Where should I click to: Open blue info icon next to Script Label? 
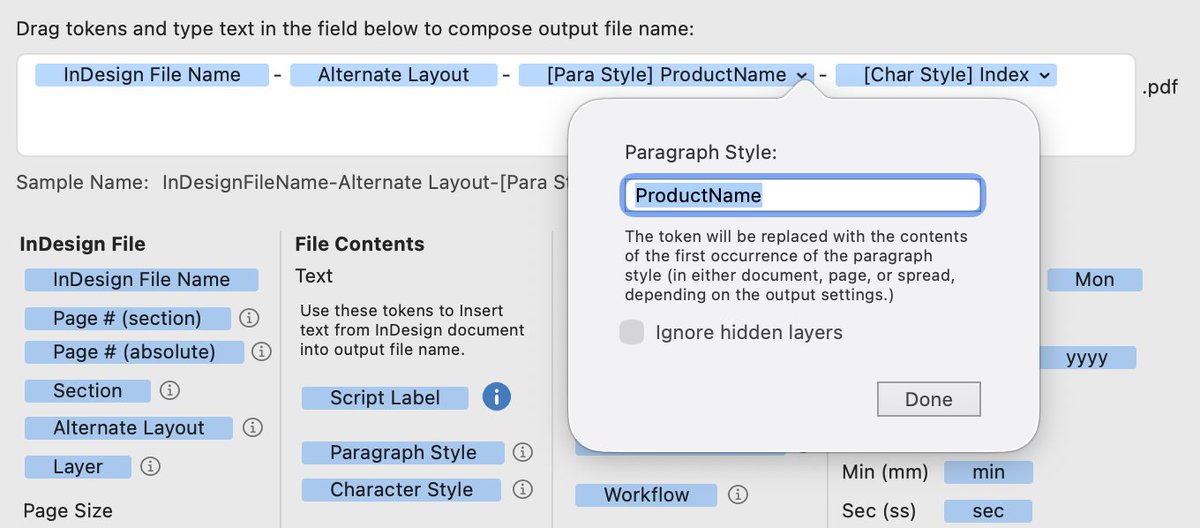496,397
